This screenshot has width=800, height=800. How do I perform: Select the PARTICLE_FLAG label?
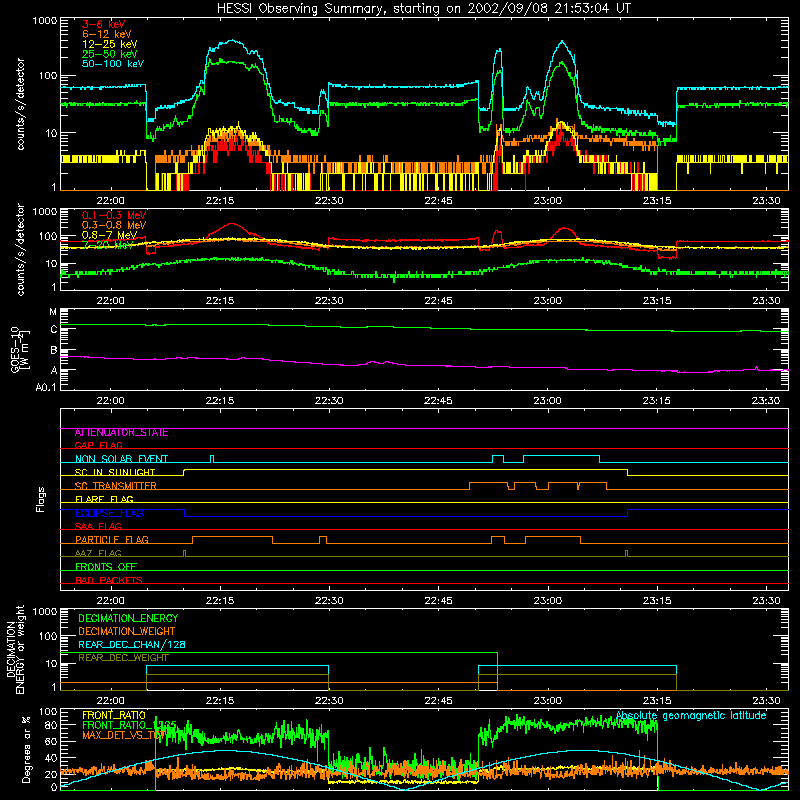(112, 539)
